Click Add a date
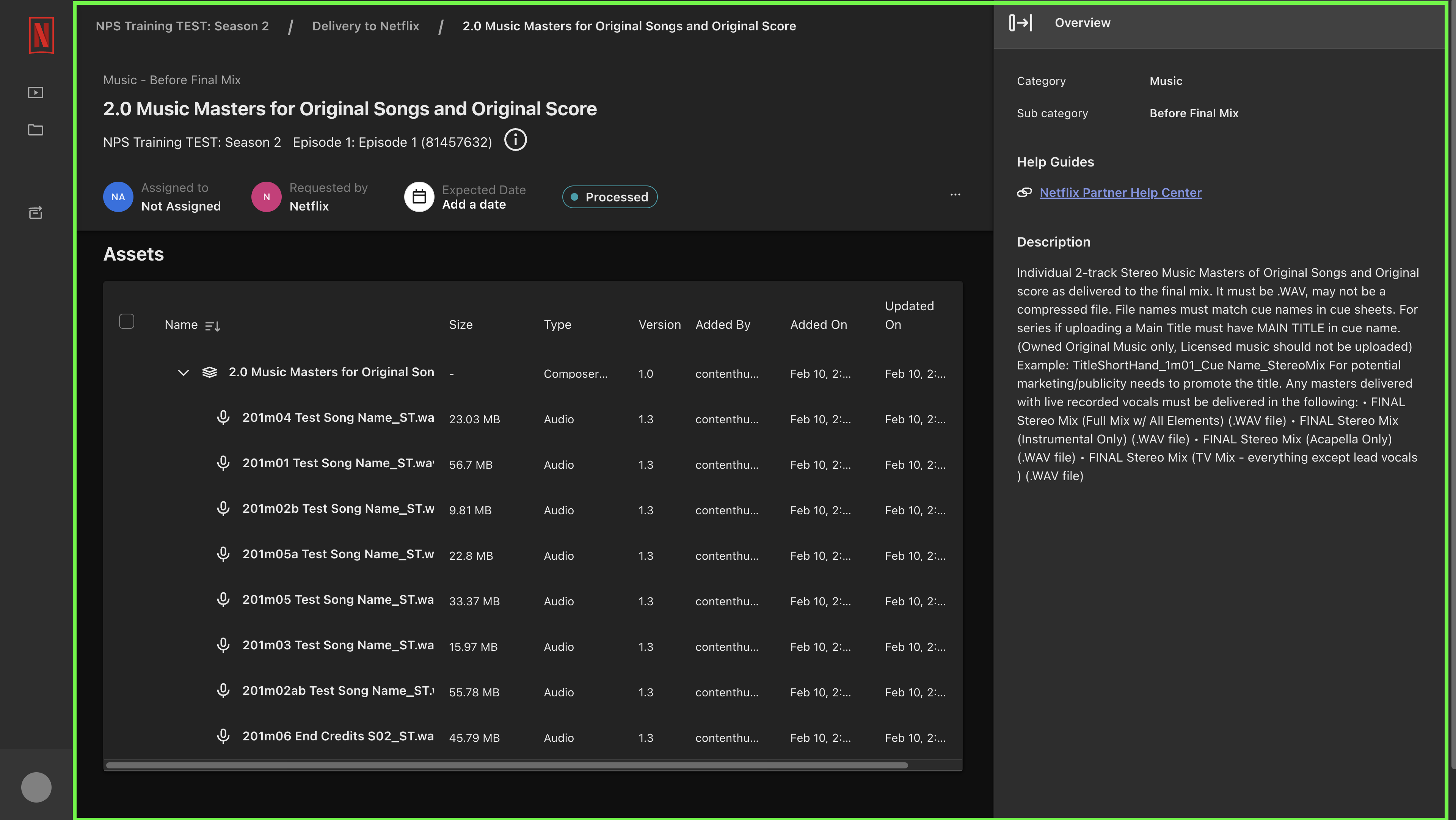 click(x=474, y=205)
